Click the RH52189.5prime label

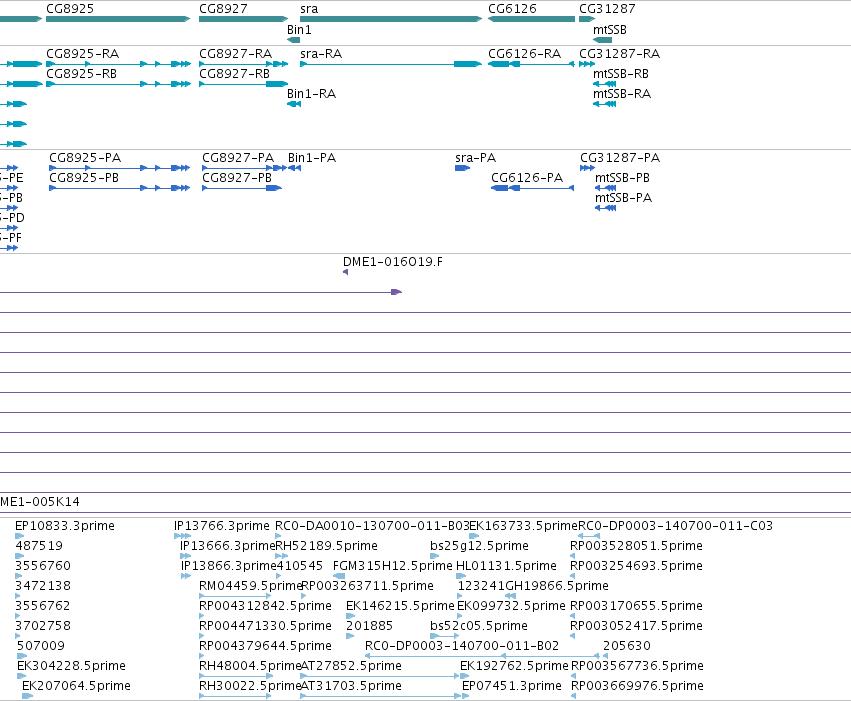pyautogui.click(x=327, y=546)
